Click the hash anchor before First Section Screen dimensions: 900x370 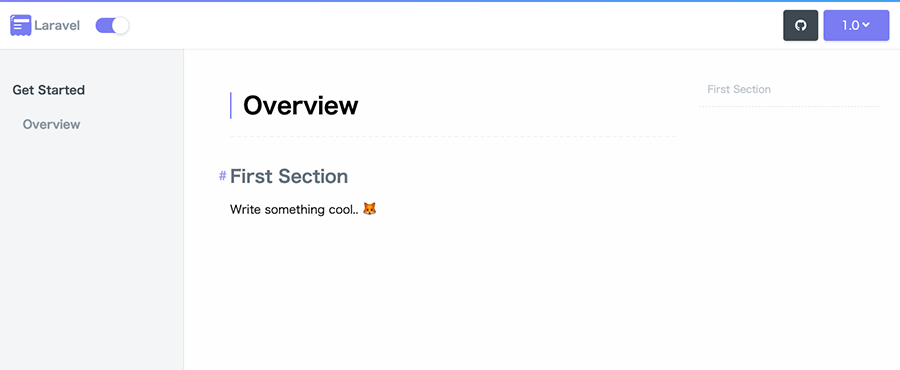click(223, 176)
